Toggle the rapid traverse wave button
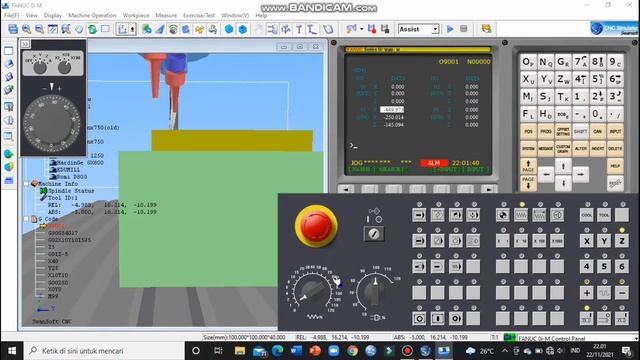The width and height of the screenshot is (640, 360). coord(604,293)
